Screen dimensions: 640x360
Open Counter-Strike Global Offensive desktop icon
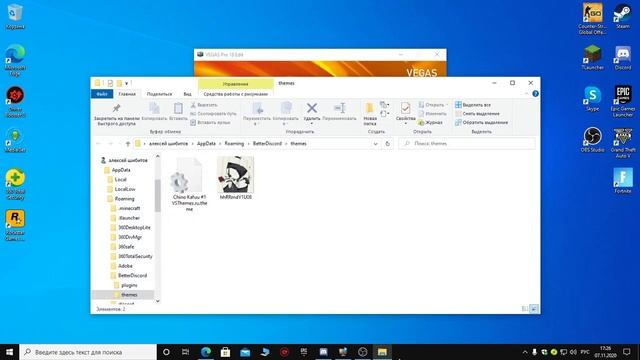[592, 18]
